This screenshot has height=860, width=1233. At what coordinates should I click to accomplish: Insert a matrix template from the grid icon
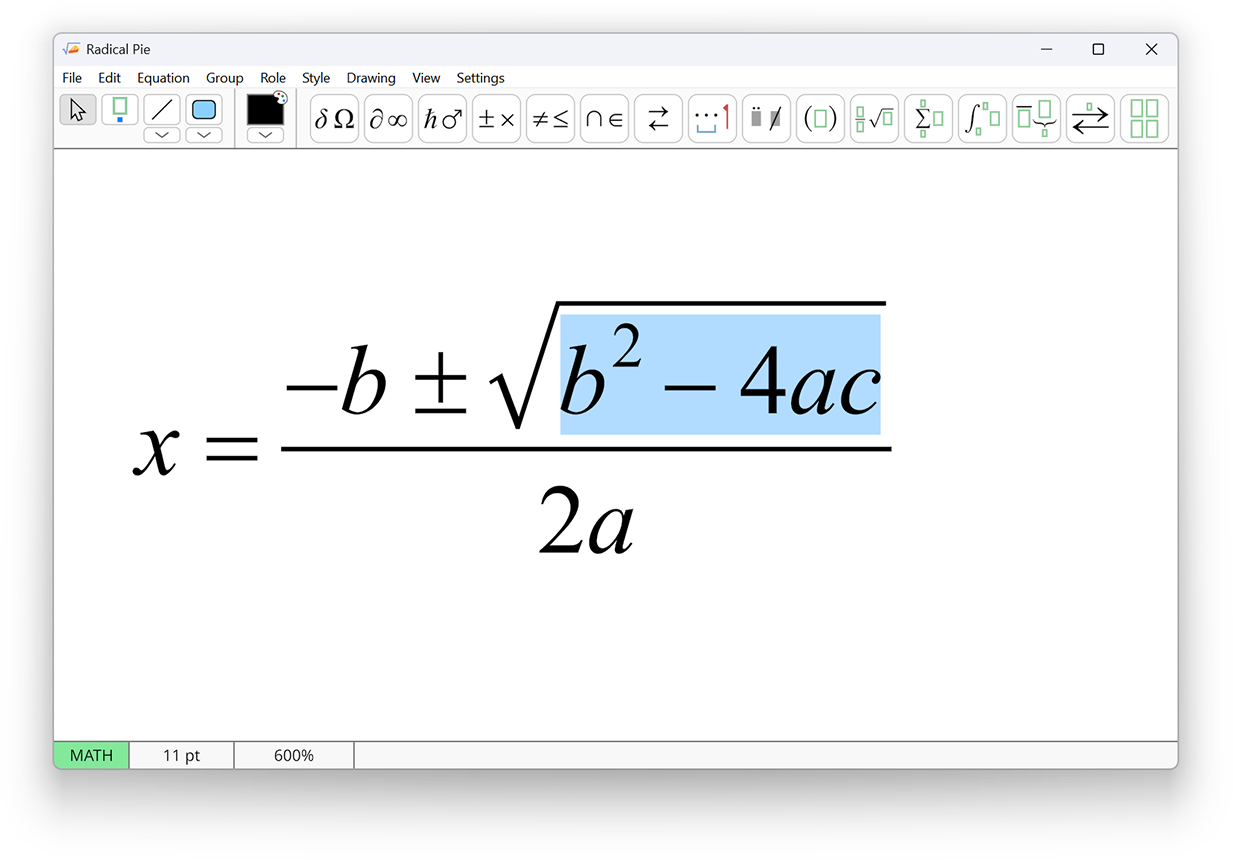[1144, 118]
